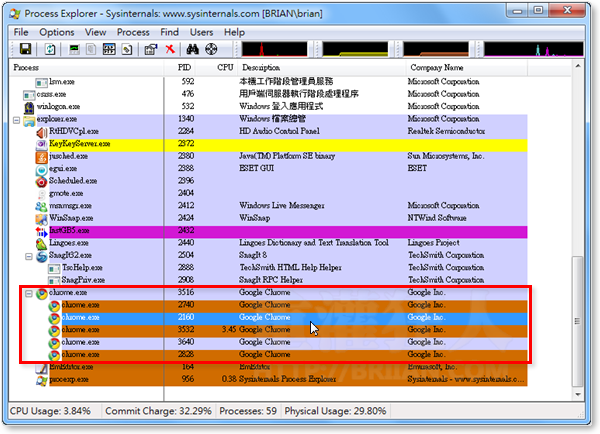
Task: Open the Properties toolbar icon
Action: [151, 49]
